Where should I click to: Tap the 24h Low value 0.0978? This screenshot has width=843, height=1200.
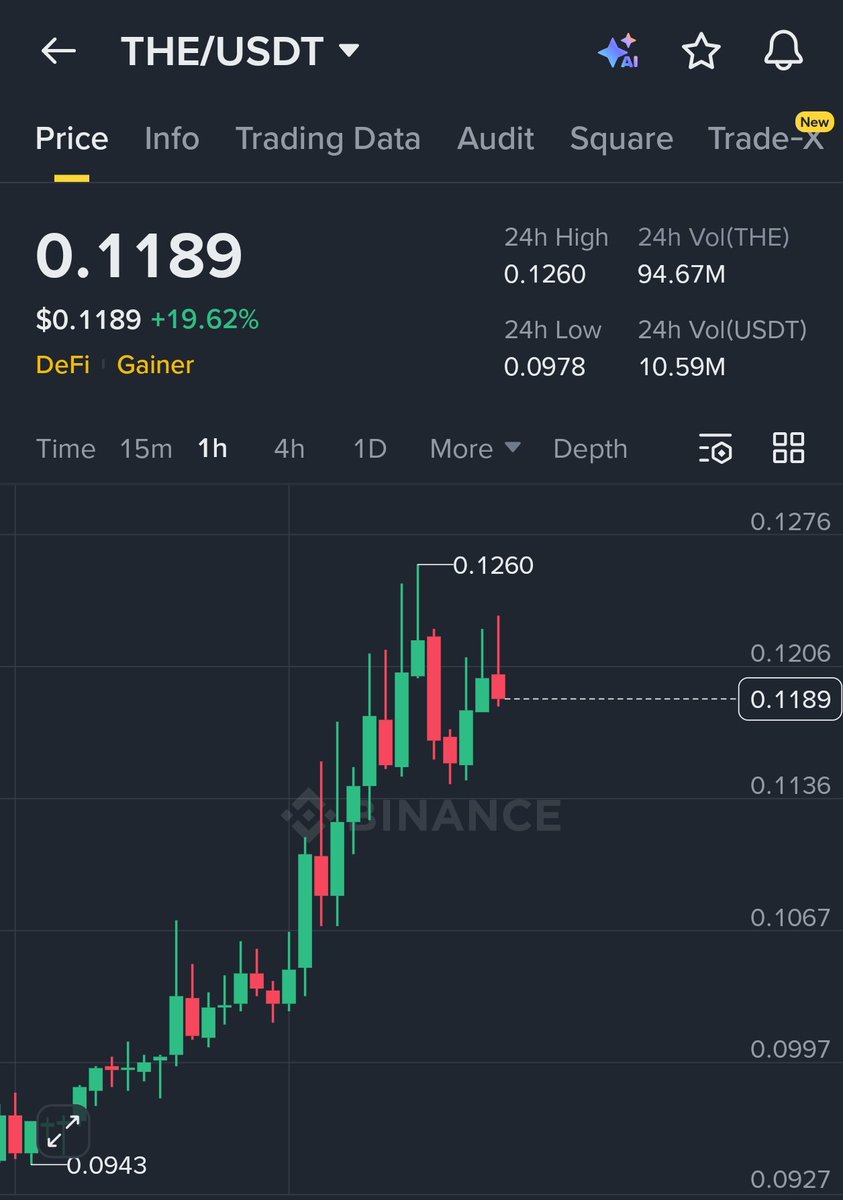pyautogui.click(x=545, y=367)
